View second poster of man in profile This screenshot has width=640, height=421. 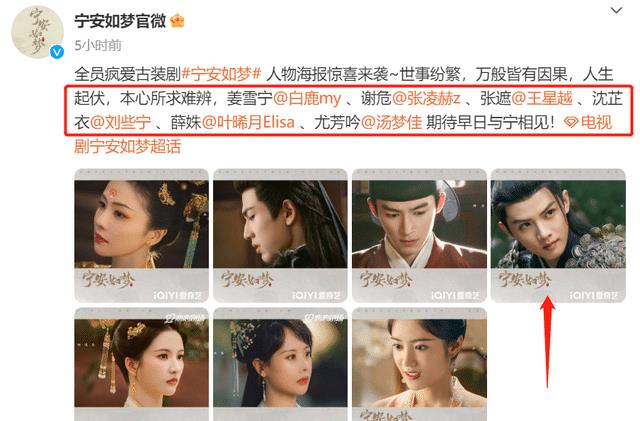pyautogui.click(x=280, y=236)
